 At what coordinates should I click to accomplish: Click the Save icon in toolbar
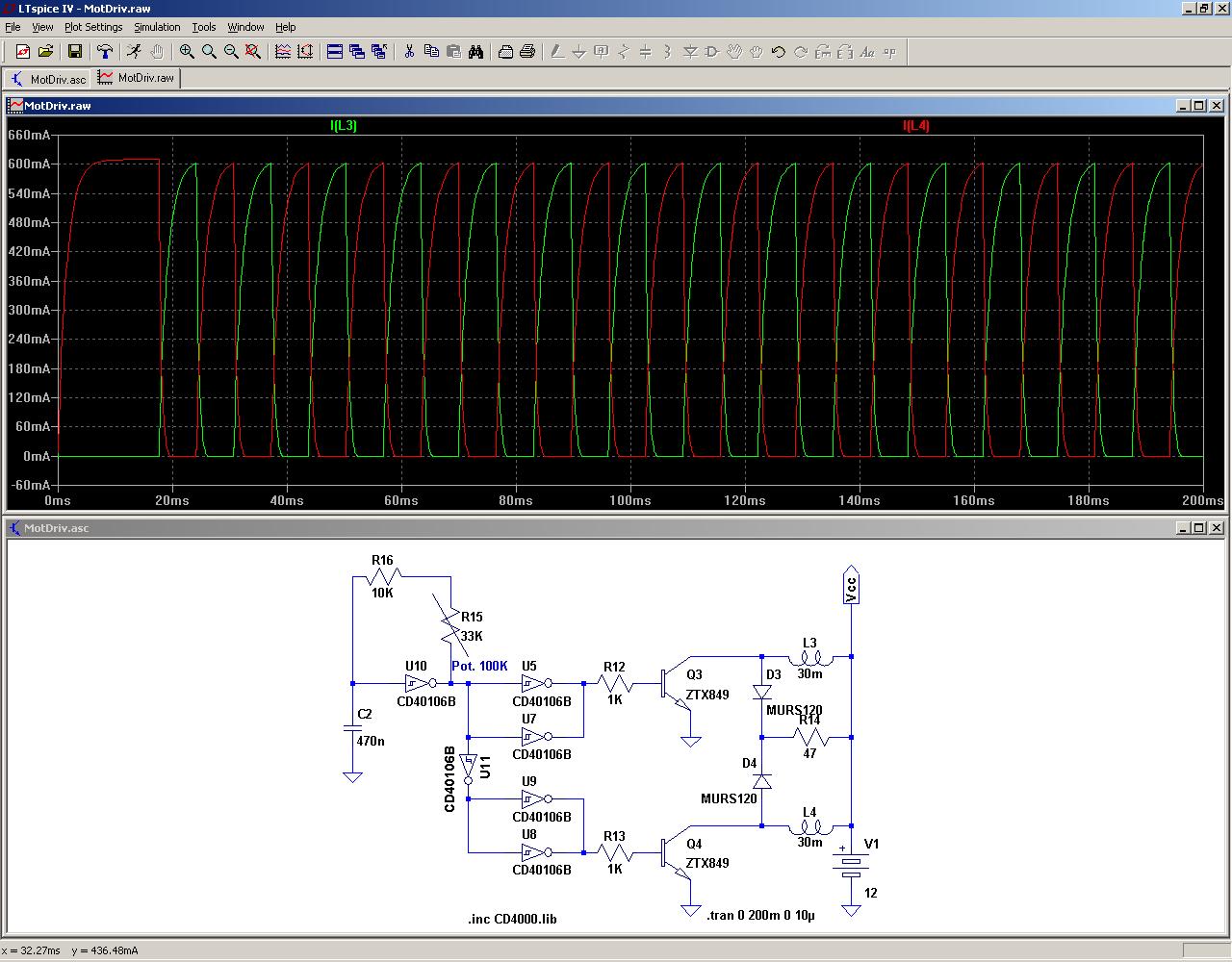(75, 52)
